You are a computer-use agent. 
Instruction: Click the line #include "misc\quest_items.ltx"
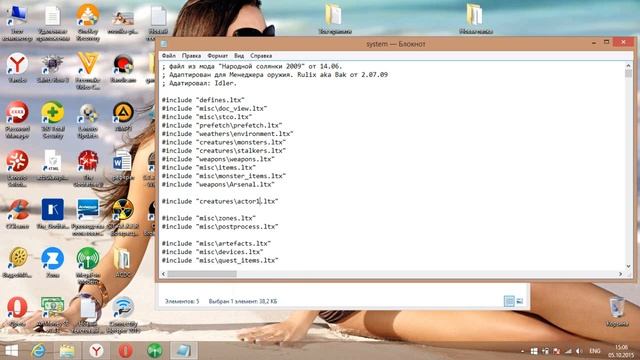[220, 260]
